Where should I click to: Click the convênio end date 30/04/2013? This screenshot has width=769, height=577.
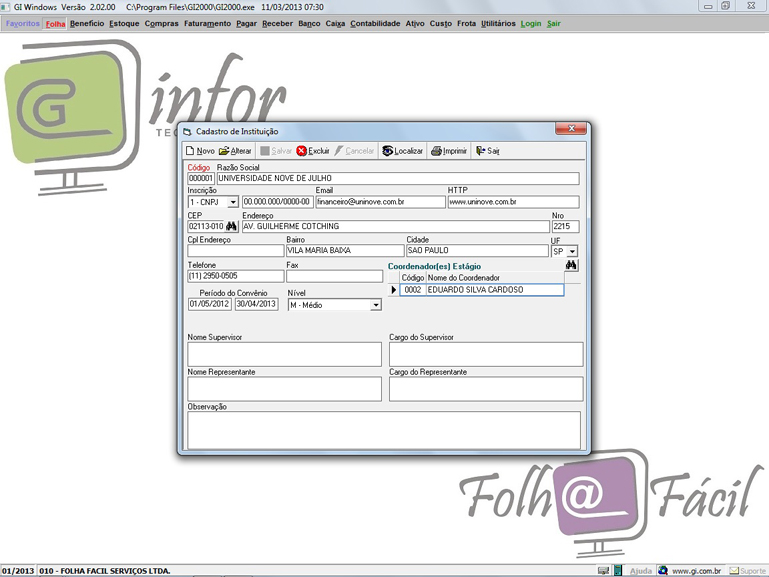coord(256,304)
